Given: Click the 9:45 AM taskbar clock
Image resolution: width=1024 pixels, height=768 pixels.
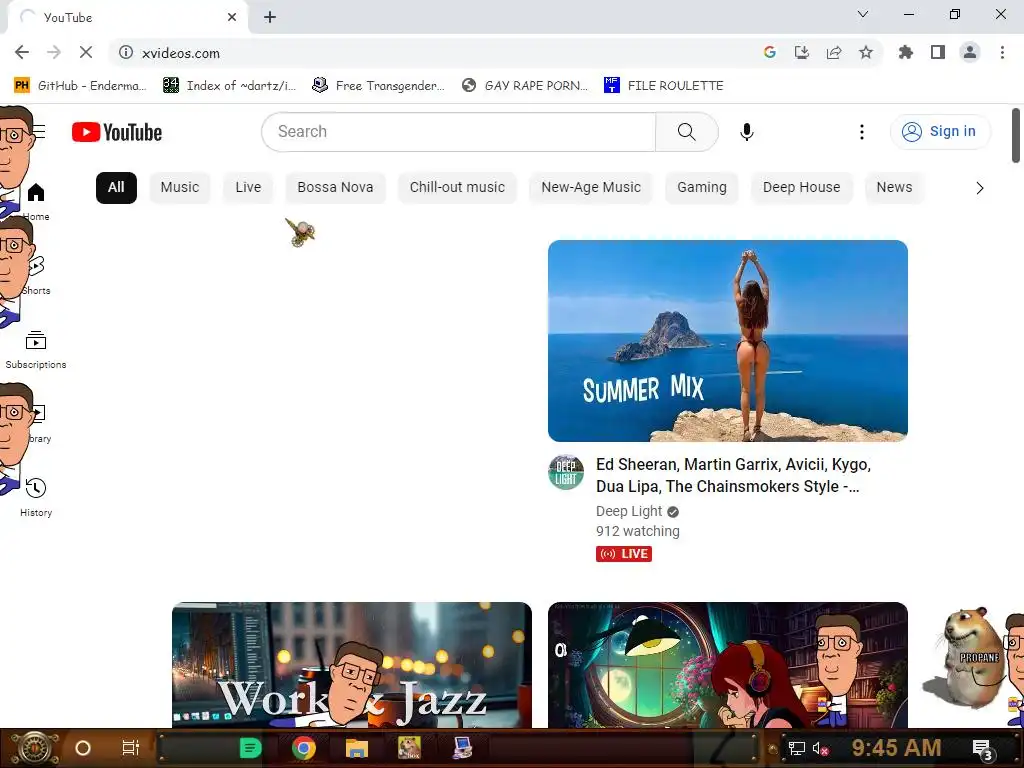Looking at the screenshot, I should 896,748.
